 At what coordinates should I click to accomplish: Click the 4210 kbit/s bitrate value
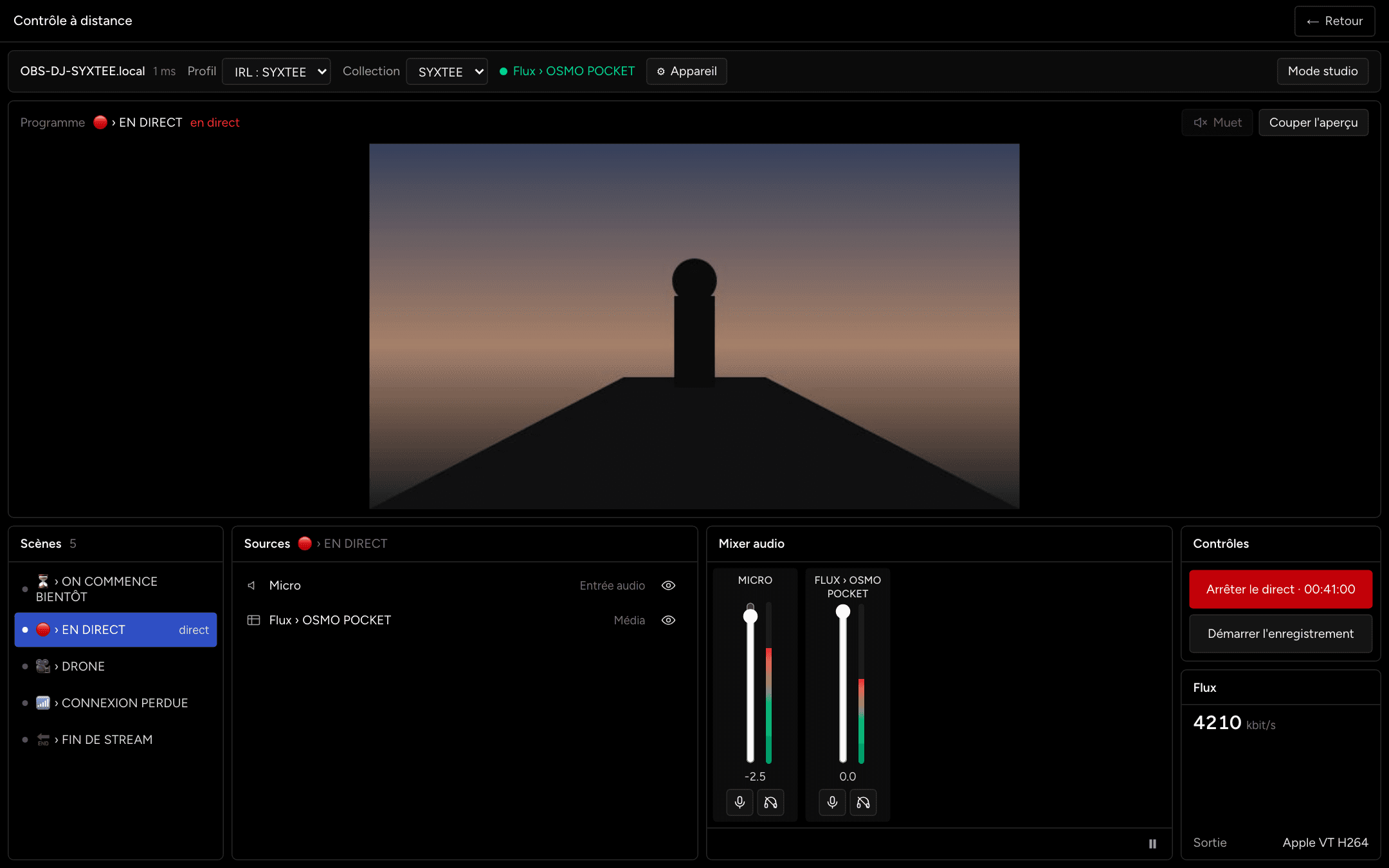coord(1234,723)
